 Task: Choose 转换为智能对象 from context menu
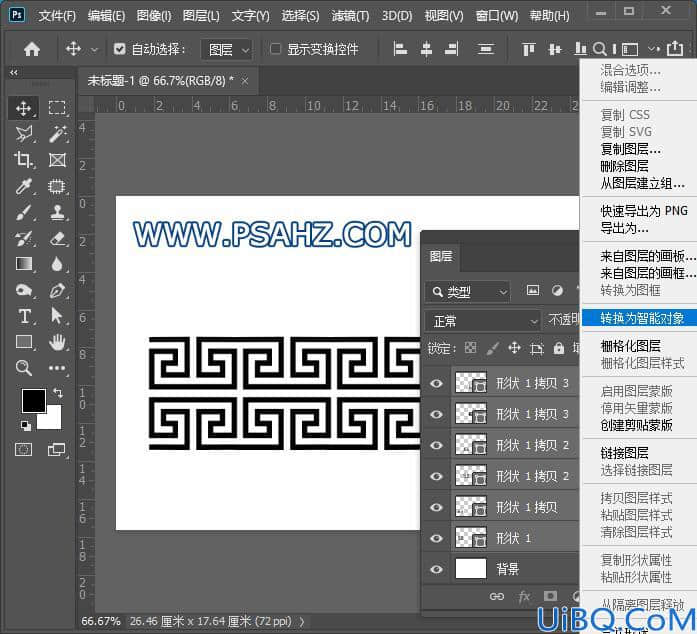click(x=639, y=318)
